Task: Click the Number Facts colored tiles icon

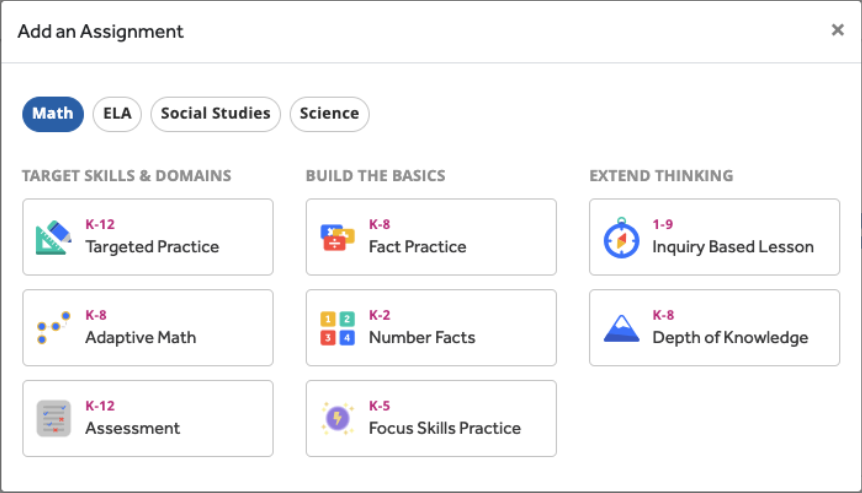Action: point(337,328)
